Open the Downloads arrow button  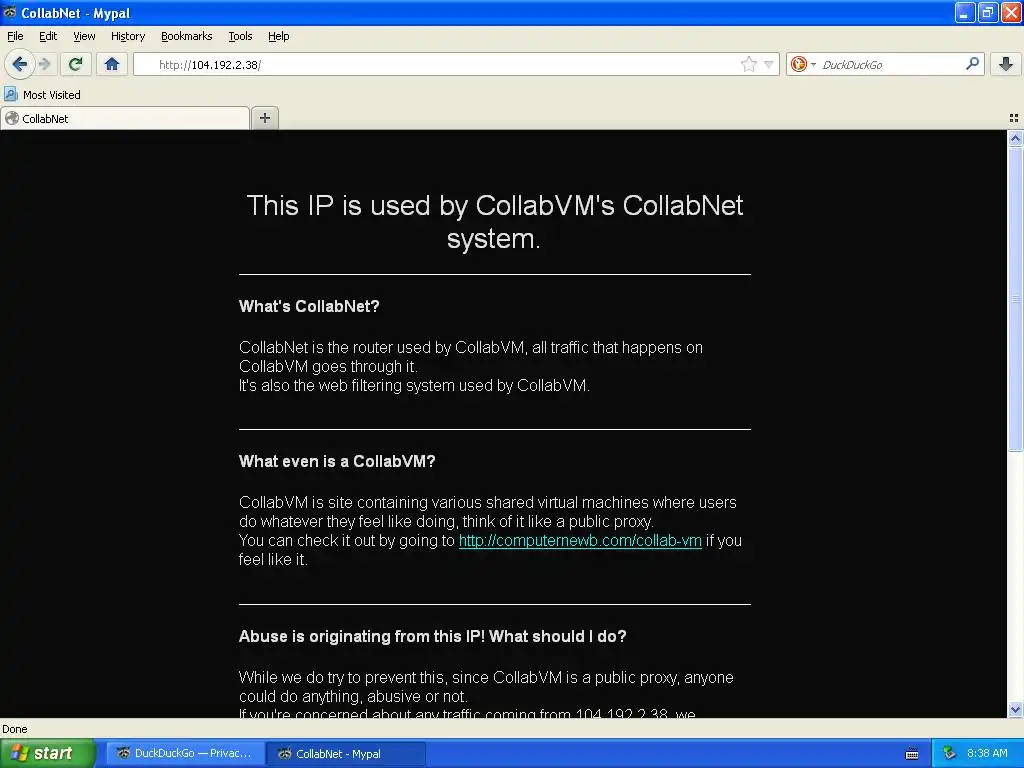click(1006, 64)
